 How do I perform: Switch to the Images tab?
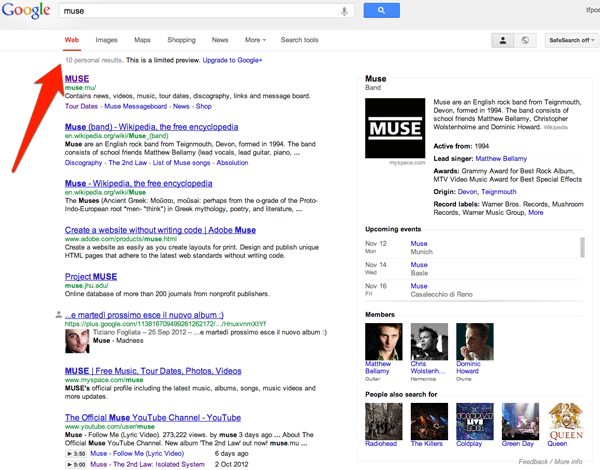click(106, 40)
